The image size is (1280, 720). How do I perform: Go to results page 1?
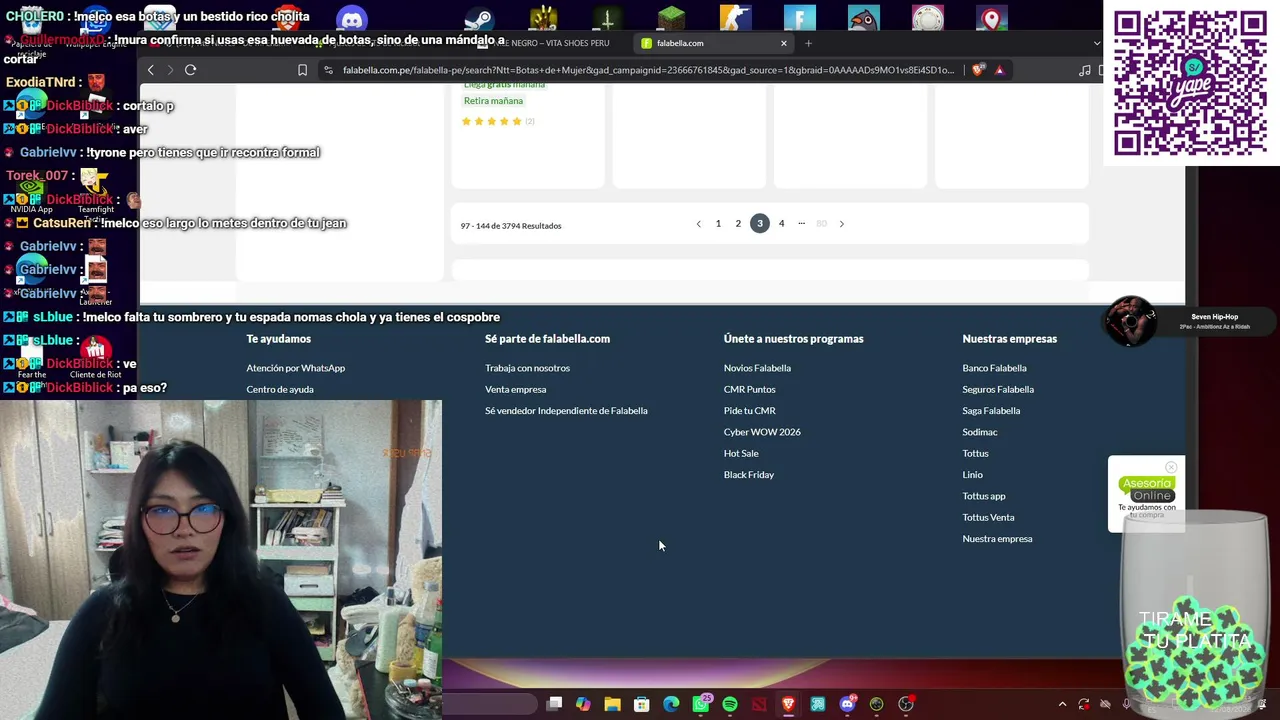tap(718, 224)
